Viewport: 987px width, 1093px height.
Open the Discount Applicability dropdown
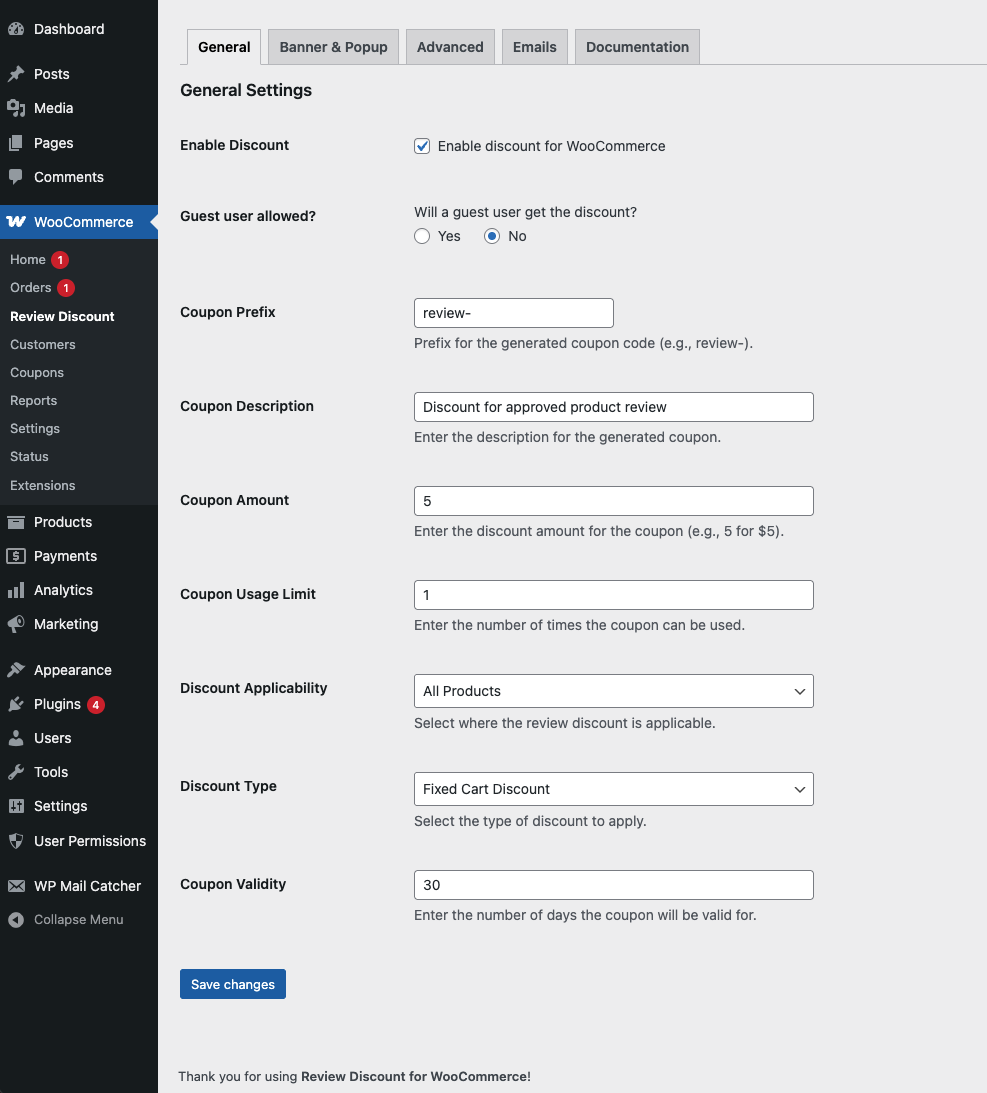613,691
